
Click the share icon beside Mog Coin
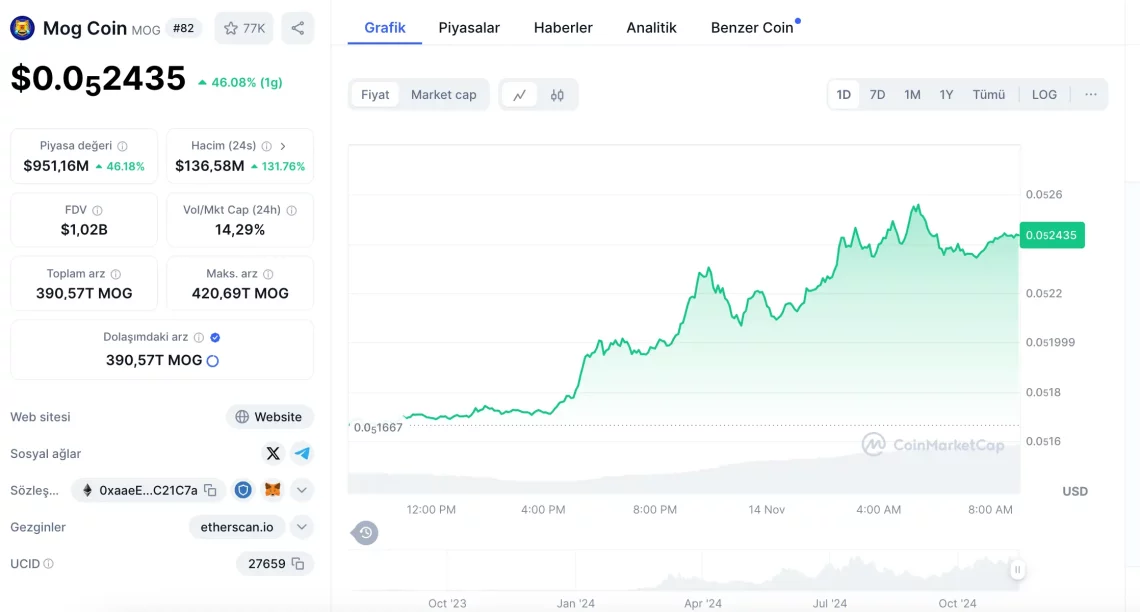coord(298,28)
